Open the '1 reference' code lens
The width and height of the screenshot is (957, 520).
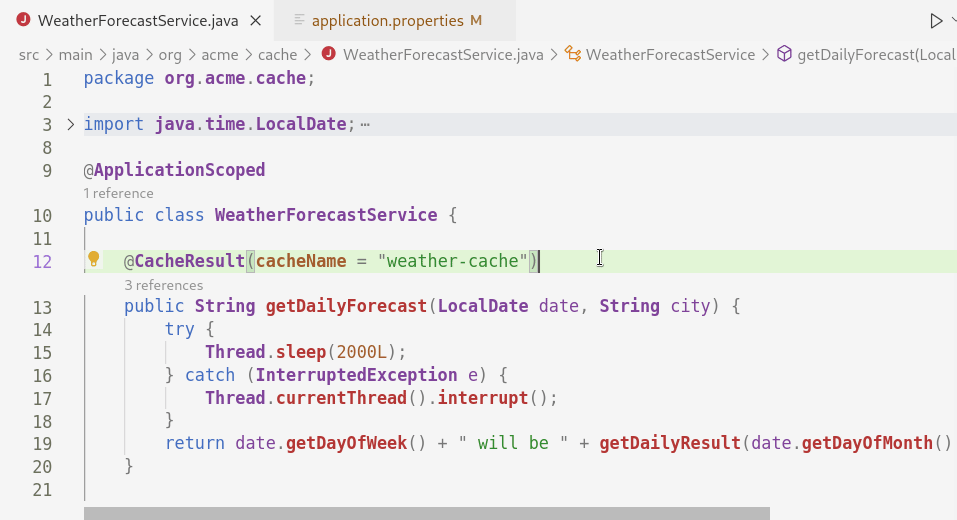[118, 193]
